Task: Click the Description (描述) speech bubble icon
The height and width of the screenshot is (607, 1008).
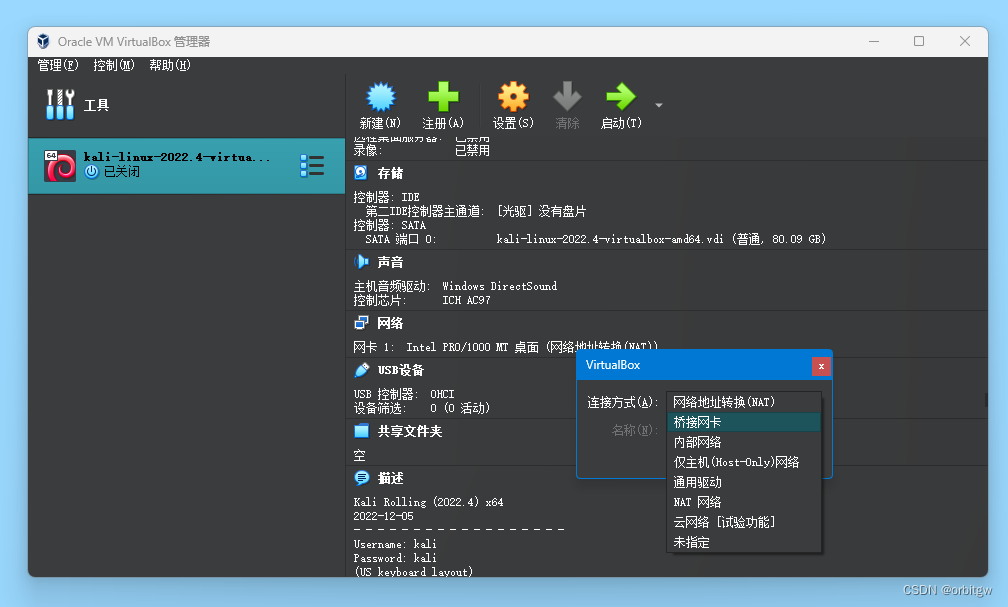Action: click(361, 478)
